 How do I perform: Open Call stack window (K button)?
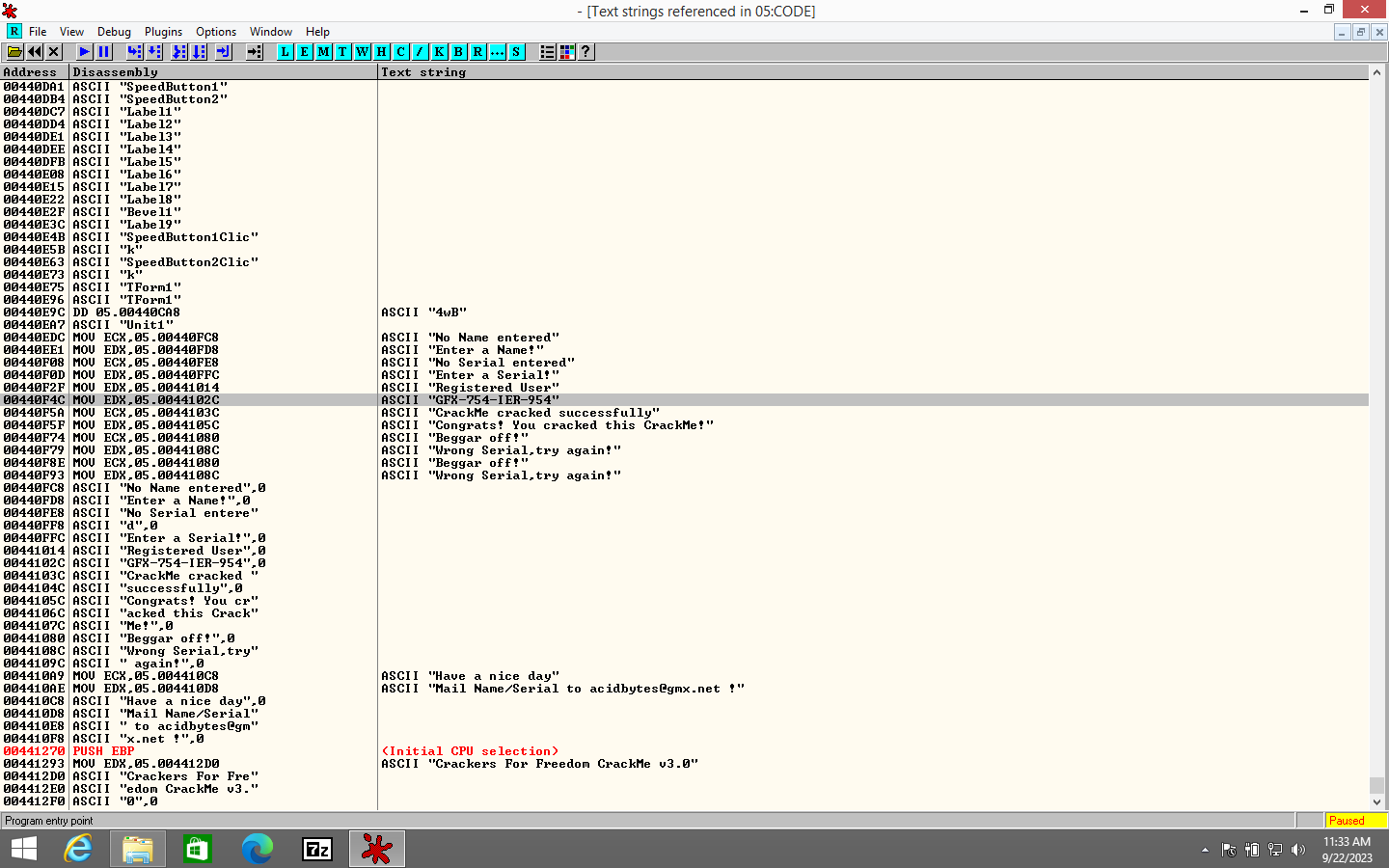(440, 52)
